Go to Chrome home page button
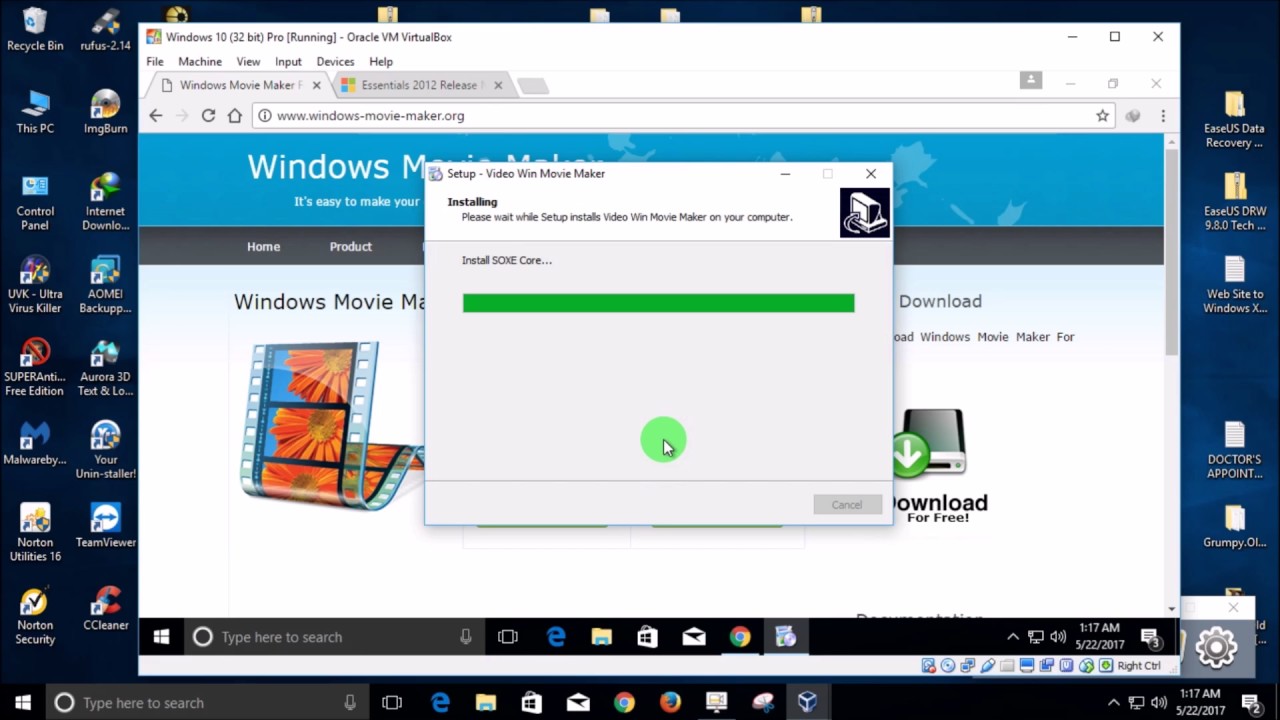The width and height of the screenshot is (1280, 720). (x=234, y=116)
